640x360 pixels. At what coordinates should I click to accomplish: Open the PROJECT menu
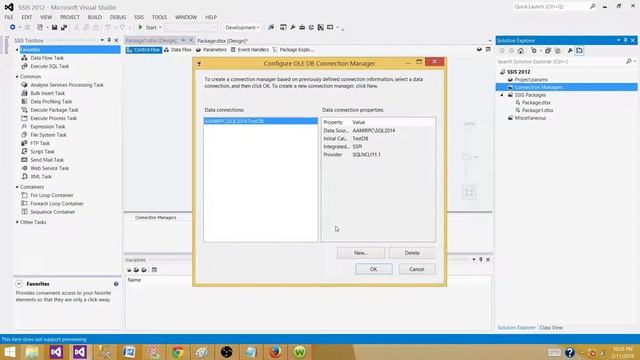click(x=70, y=17)
